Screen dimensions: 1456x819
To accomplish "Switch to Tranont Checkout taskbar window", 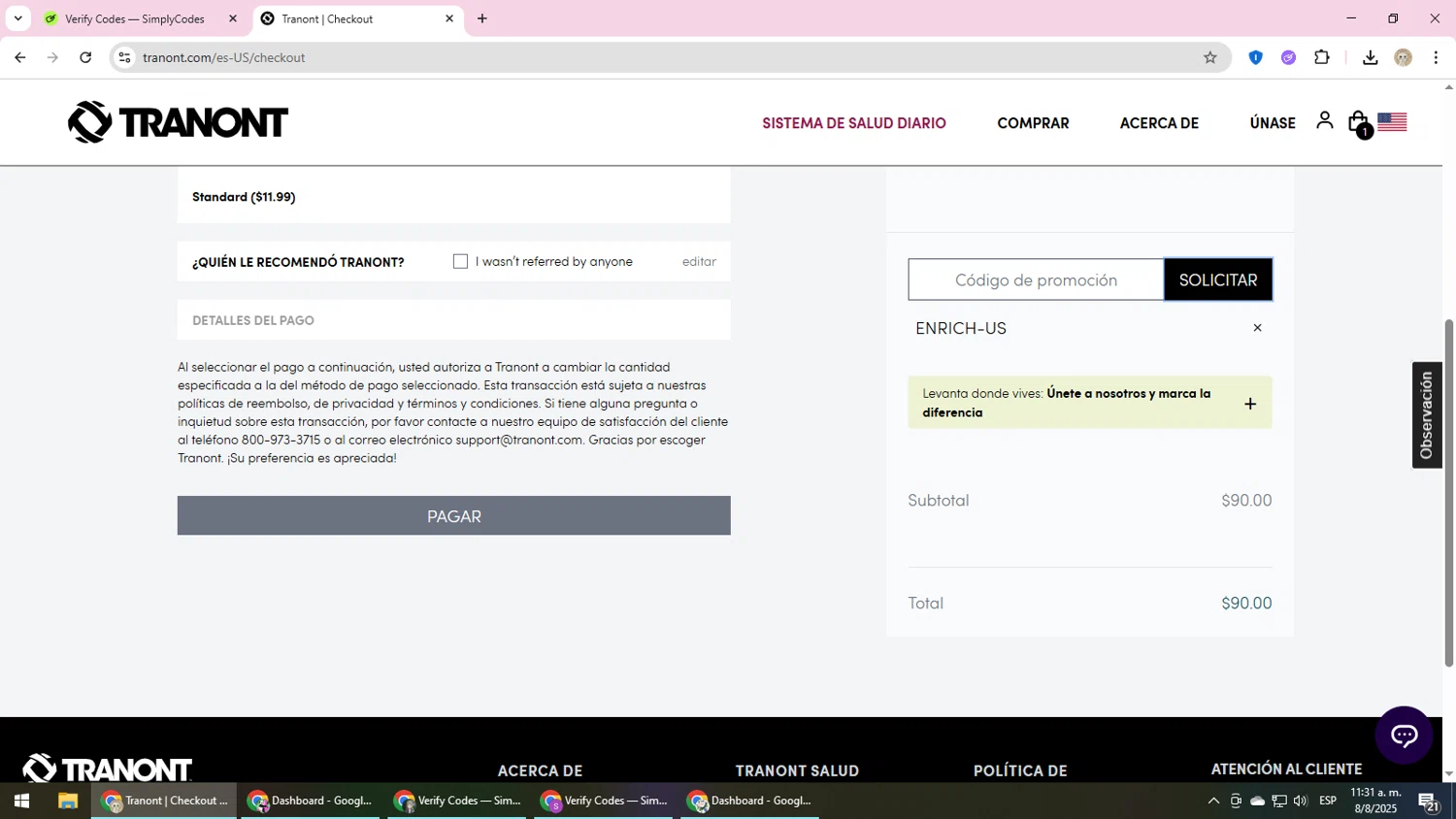I will click(x=164, y=801).
